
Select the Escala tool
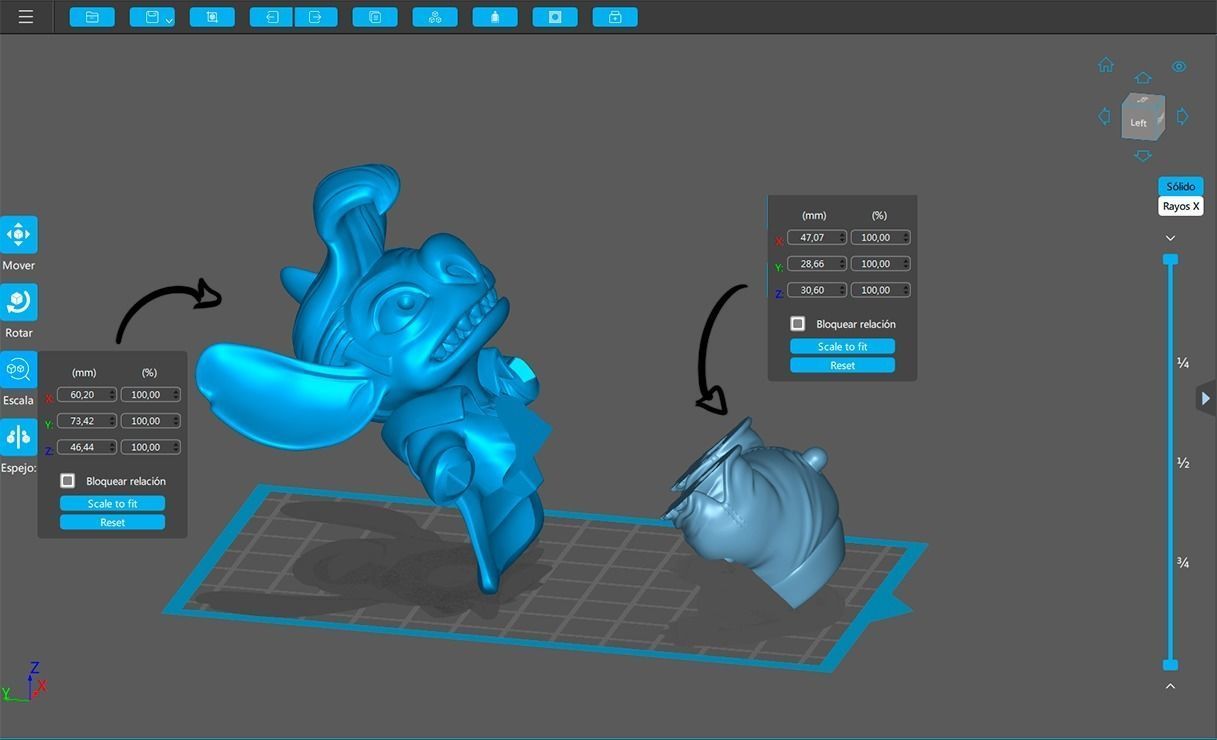19,370
